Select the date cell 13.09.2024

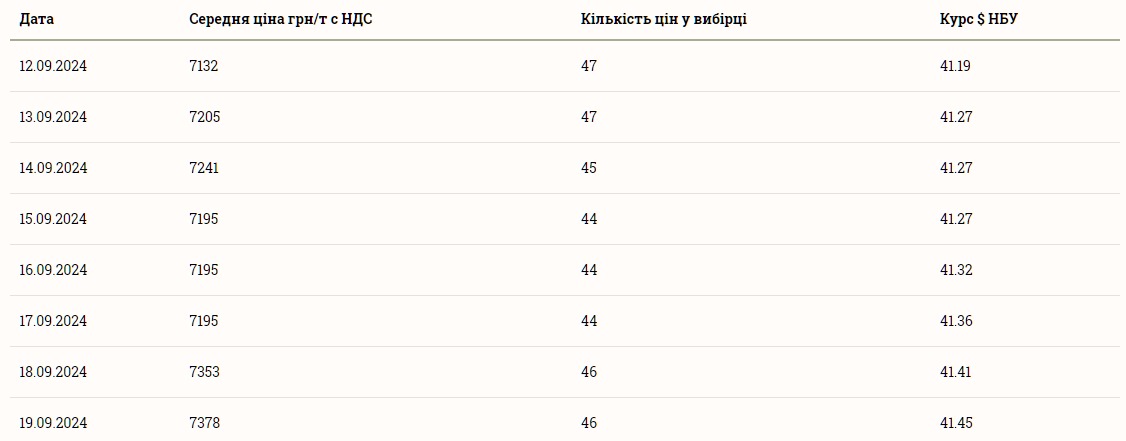tap(53, 117)
